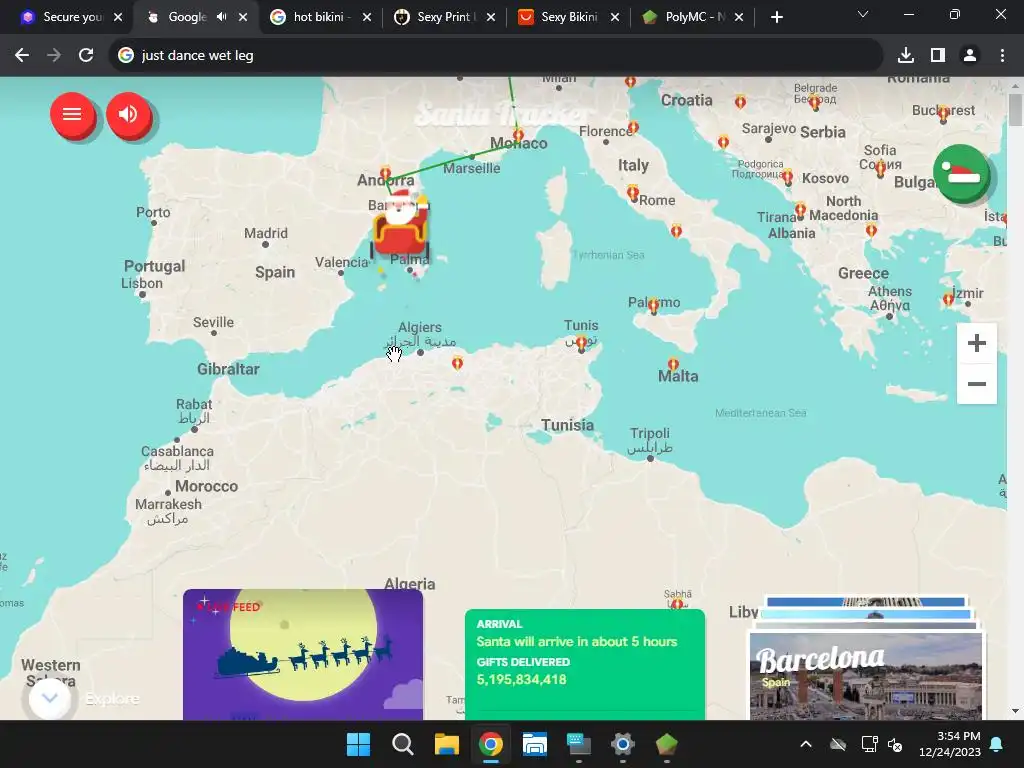Switch to the Sexy Bikini tab
The height and width of the screenshot is (768, 1024).
pos(567,17)
